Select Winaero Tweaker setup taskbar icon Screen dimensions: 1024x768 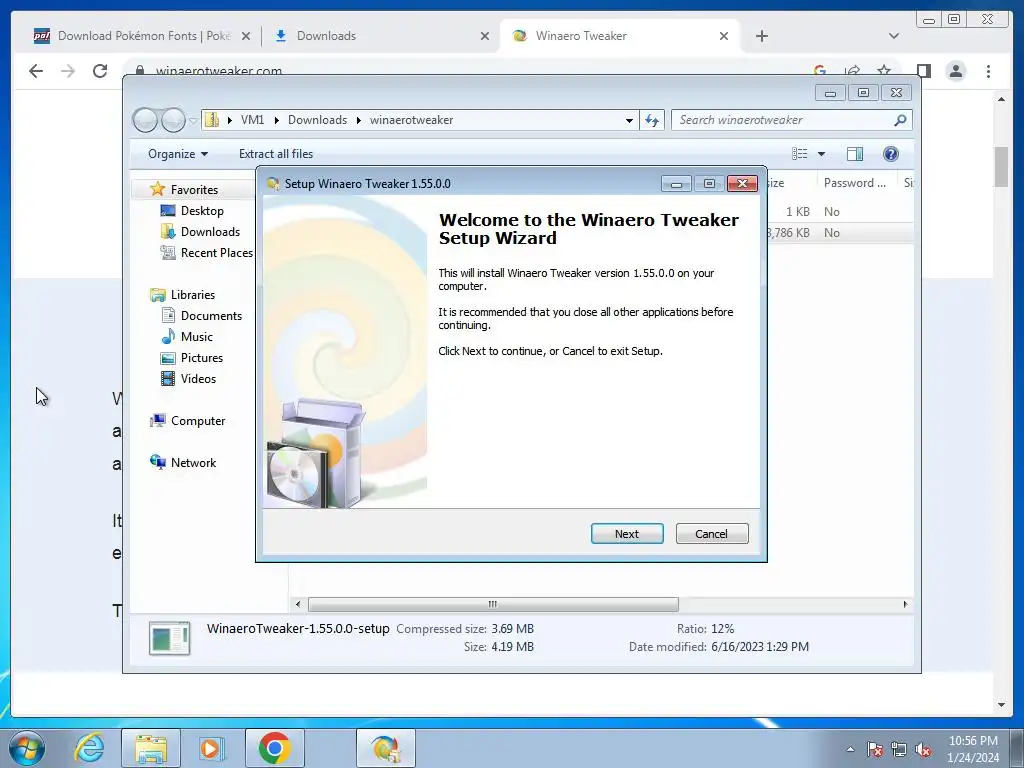pyautogui.click(x=385, y=748)
